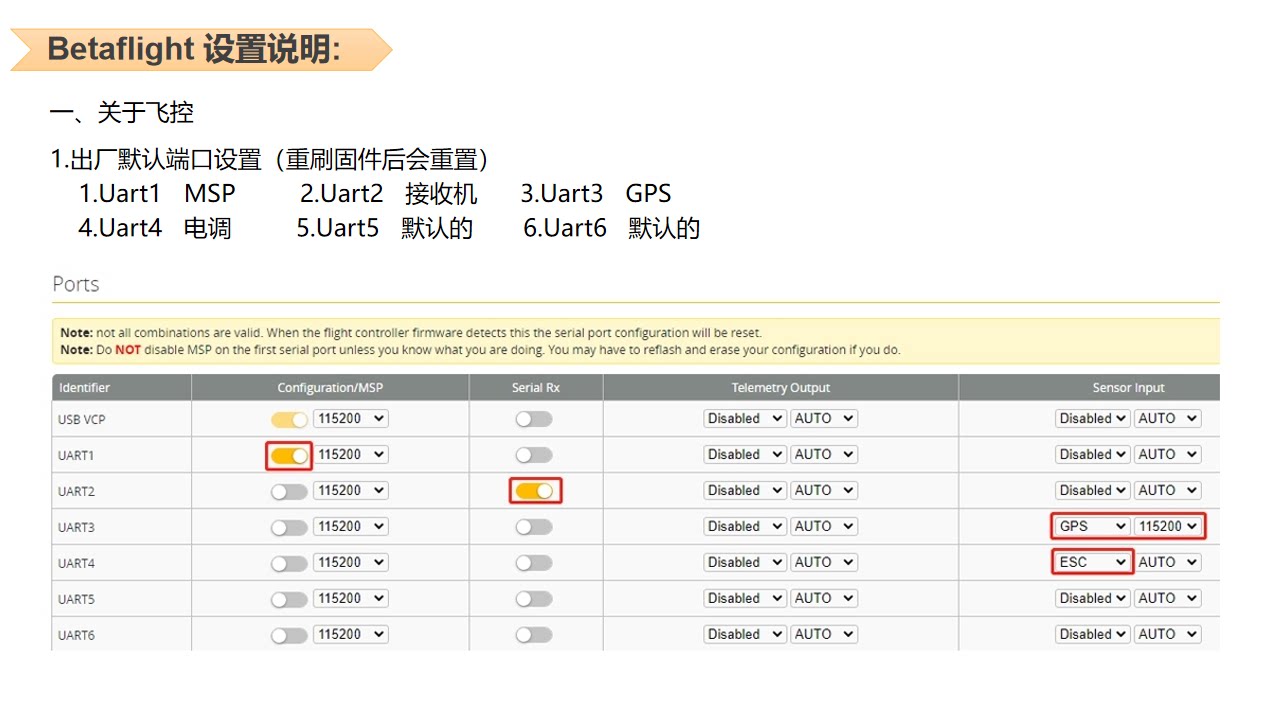
Task: Change UART3 GPS 115200 baud dropdown
Action: click(1167, 527)
